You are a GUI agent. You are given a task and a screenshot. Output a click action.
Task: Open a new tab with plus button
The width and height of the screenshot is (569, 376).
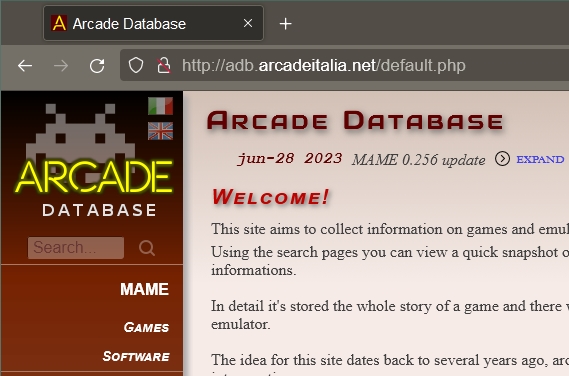point(286,24)
